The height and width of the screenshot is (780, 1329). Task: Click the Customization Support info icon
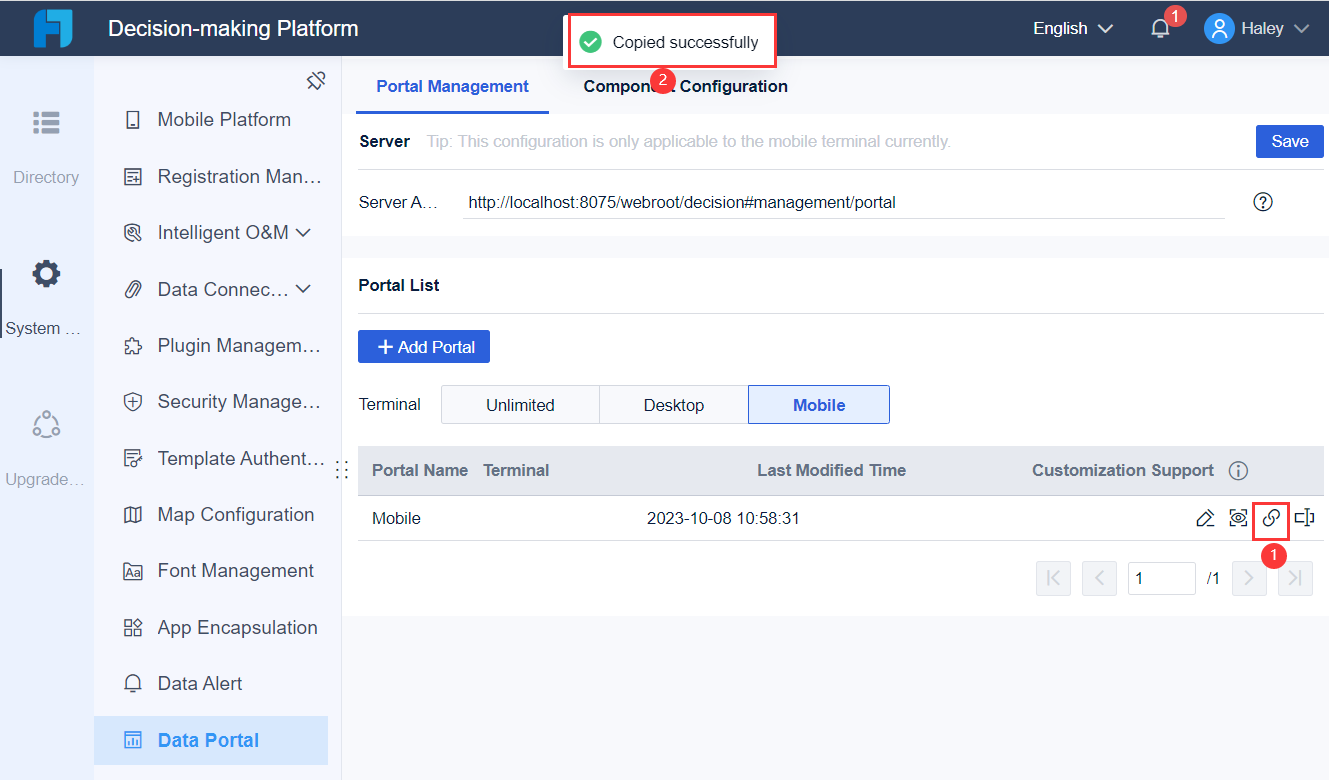pyautogui.click(x=1238, y=470)
